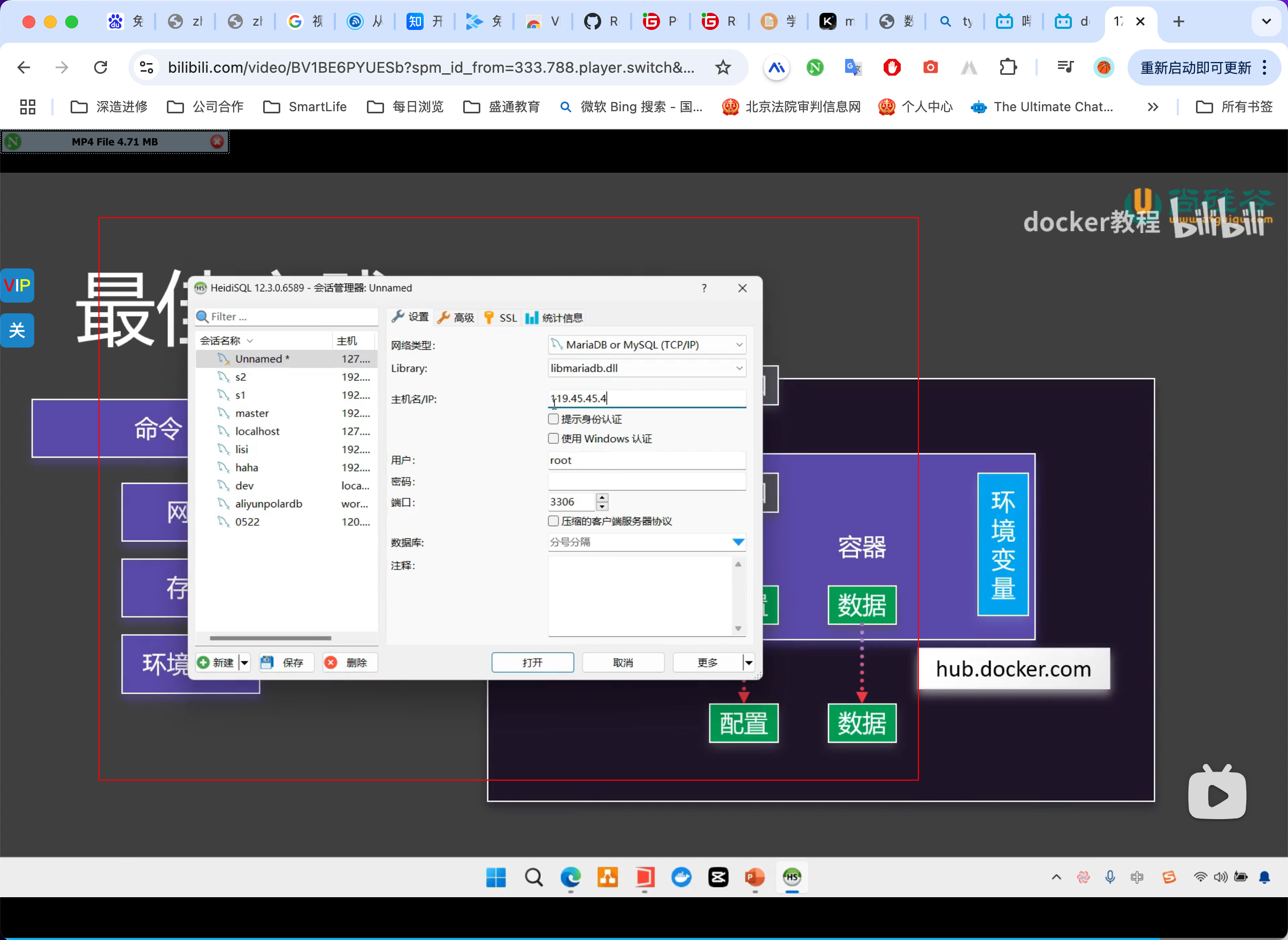Toggle the 压缩的客户端服务器协议 checkbox
Image resolution: width=1288 pixels, height=940 pixels.
tap(553, 521)
